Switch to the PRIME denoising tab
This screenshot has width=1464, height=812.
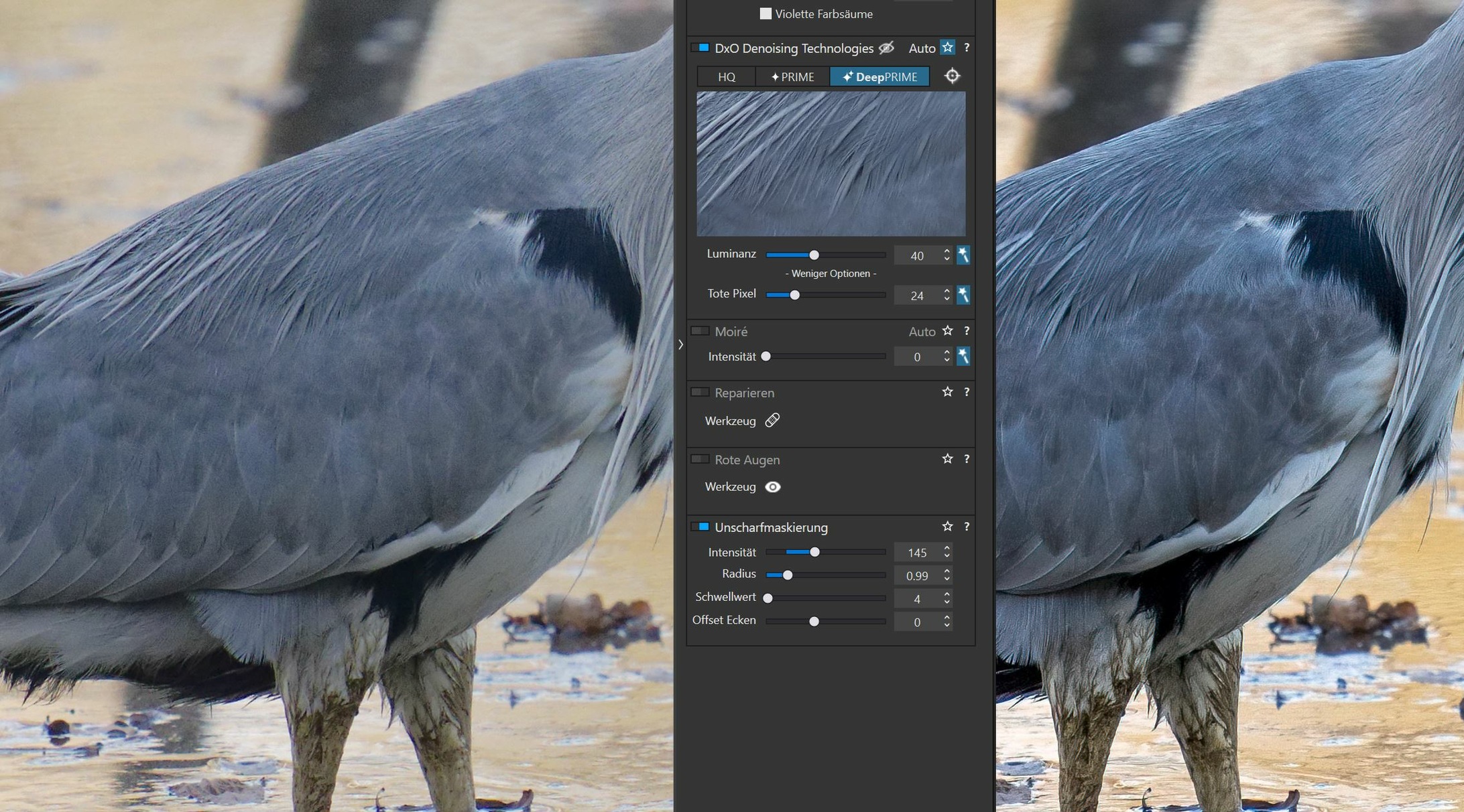pos(792,77)
